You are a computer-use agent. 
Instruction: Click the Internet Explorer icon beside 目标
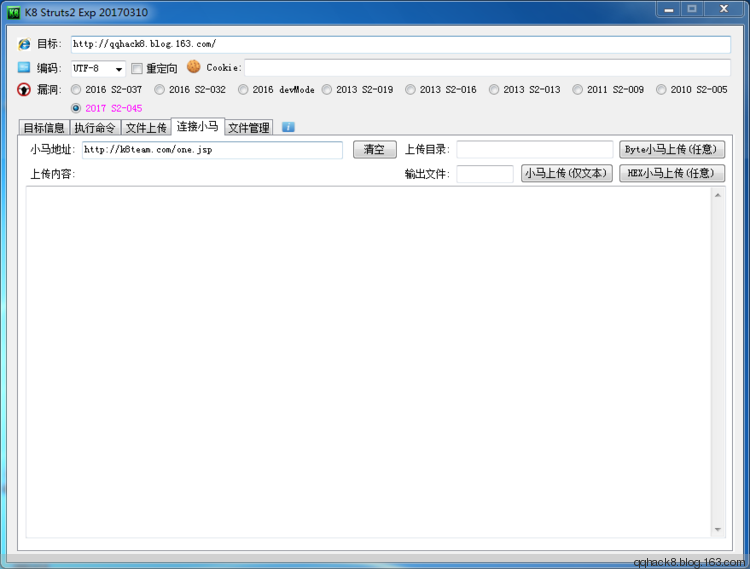point(24,44)
